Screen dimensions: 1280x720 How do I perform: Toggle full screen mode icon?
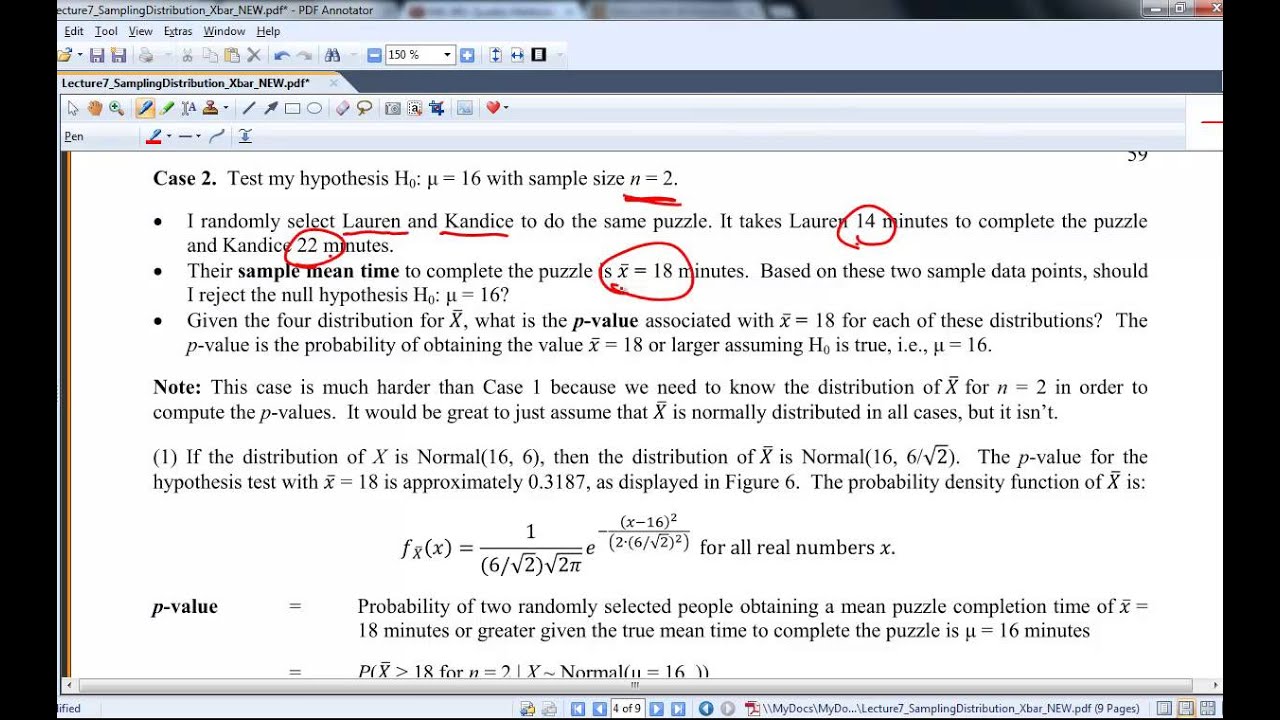tap(539, 55)
